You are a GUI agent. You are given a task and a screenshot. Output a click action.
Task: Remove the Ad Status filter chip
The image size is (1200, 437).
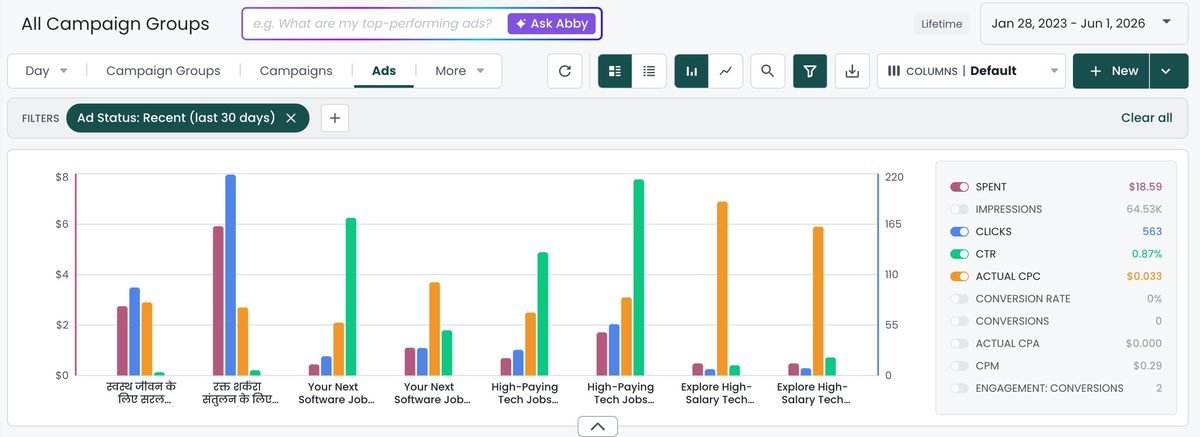291,118
